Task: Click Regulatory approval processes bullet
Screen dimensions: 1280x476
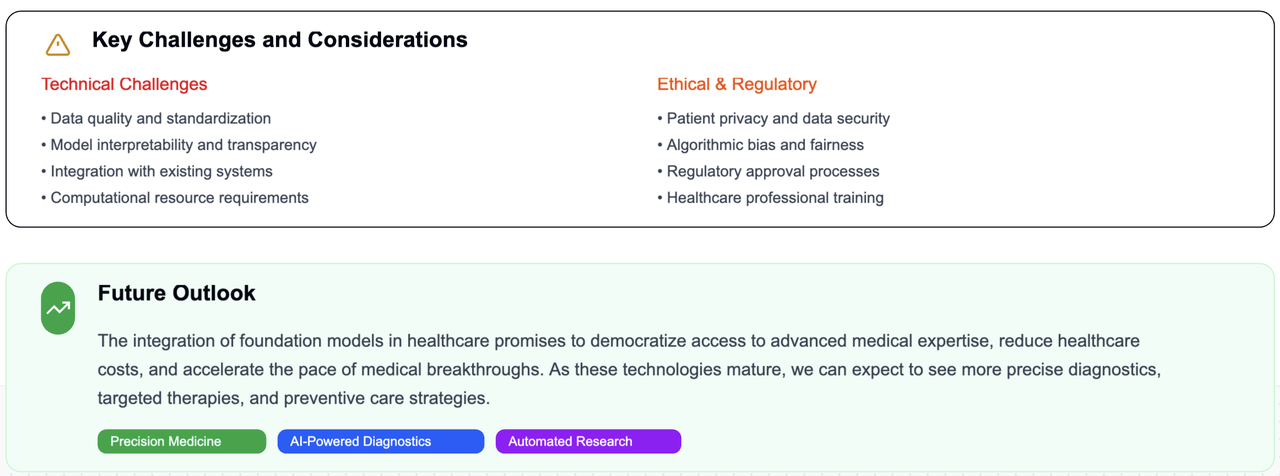Action: (768, 171)
